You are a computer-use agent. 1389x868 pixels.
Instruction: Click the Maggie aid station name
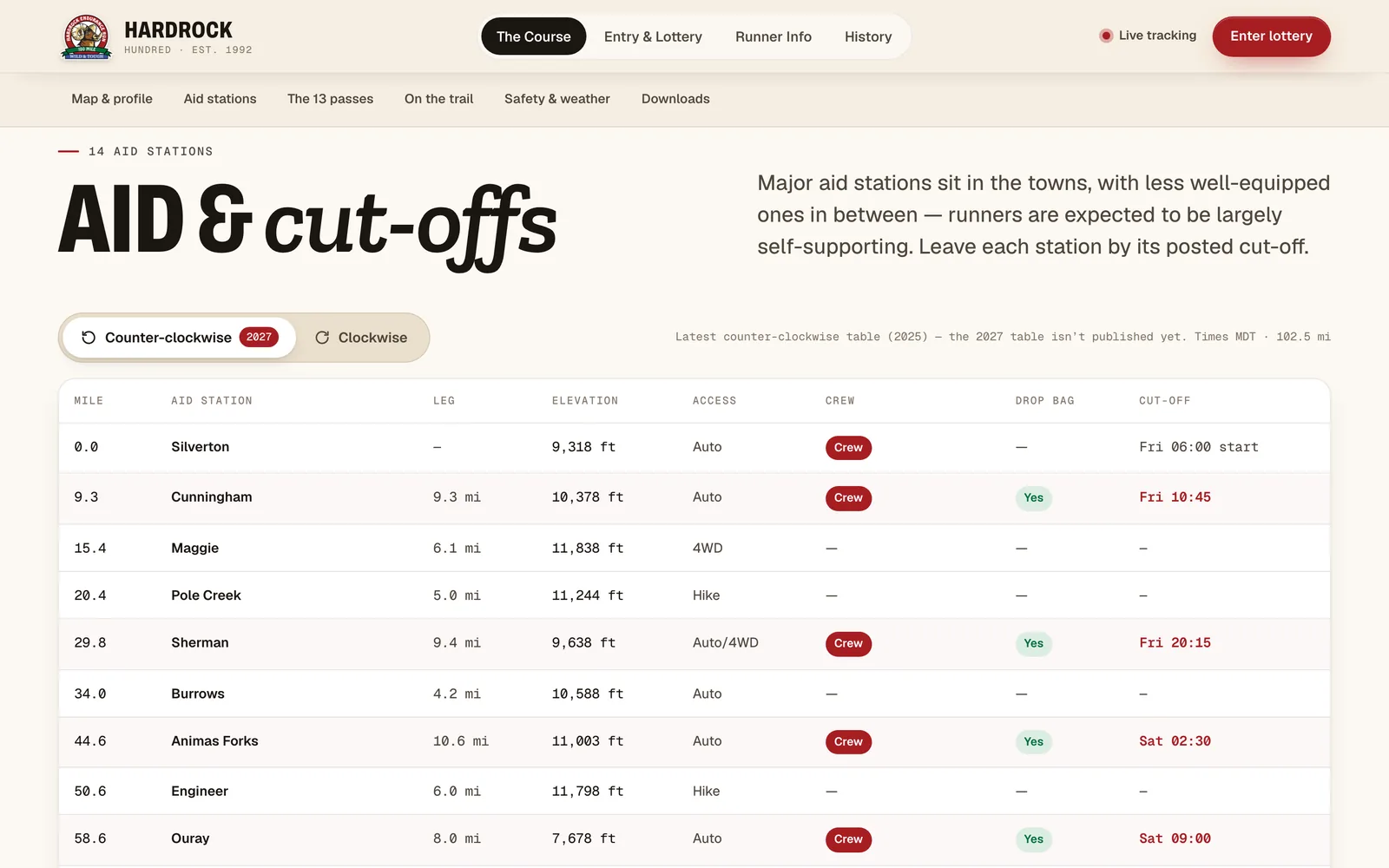(194, 549)
